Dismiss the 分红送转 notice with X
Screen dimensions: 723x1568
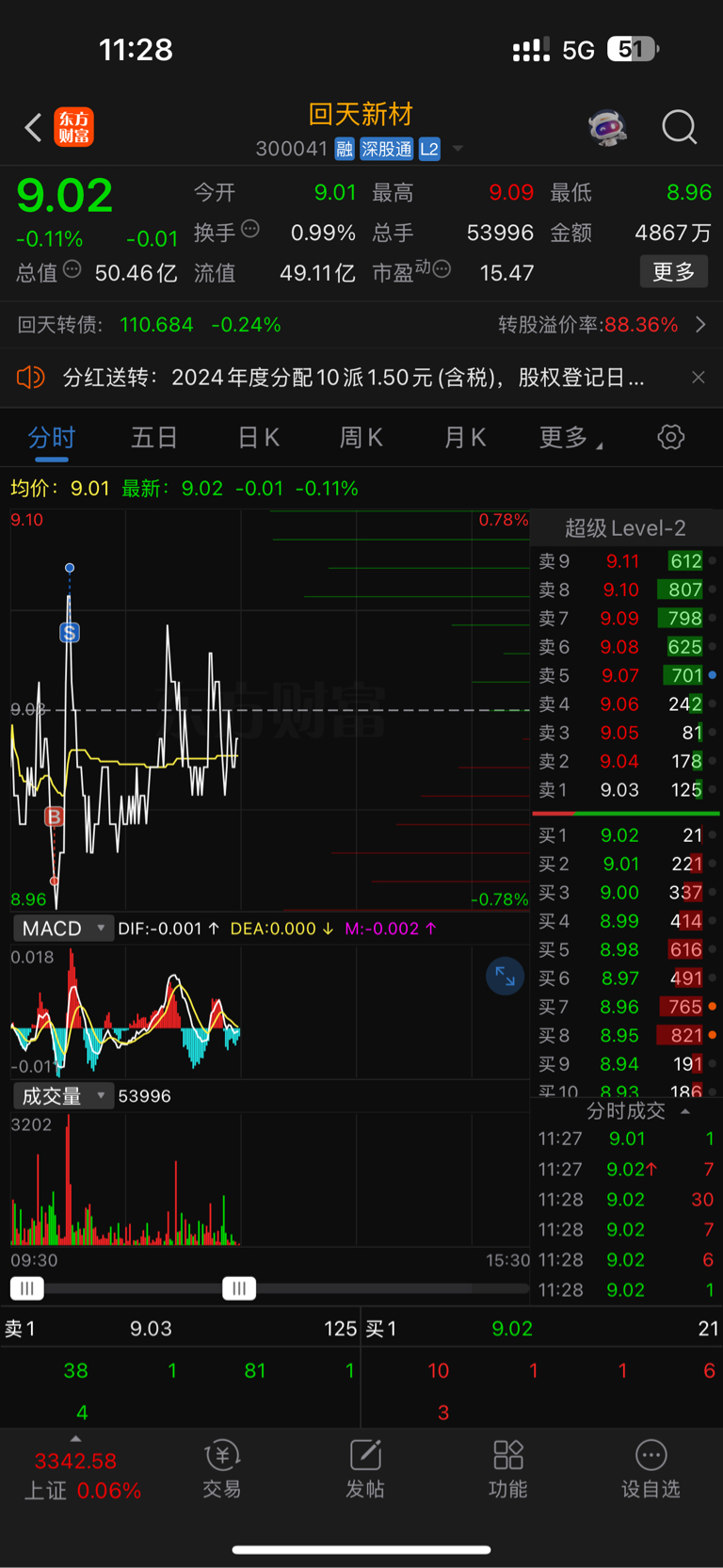(698, 378)
